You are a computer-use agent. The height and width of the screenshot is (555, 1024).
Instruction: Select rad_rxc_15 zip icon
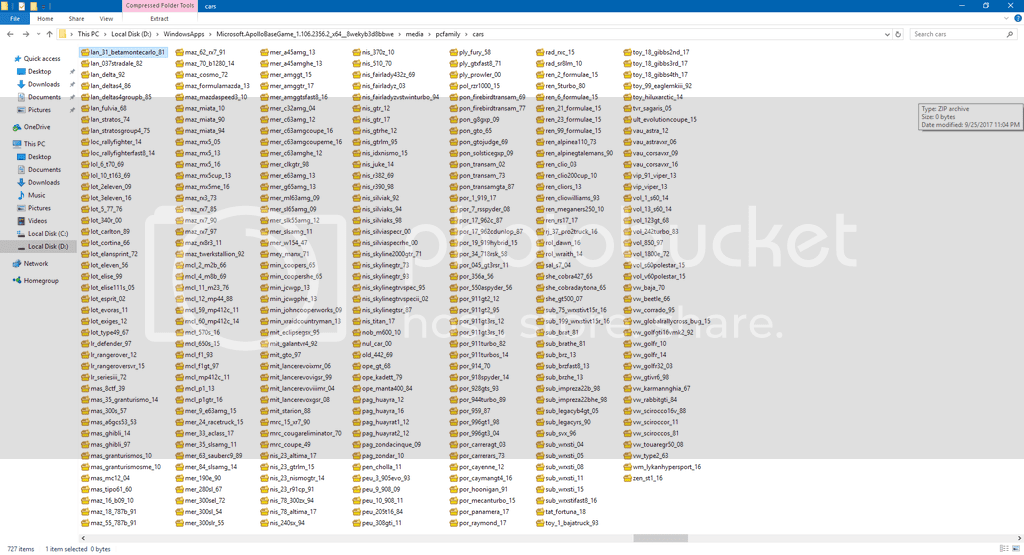(540, 52)
